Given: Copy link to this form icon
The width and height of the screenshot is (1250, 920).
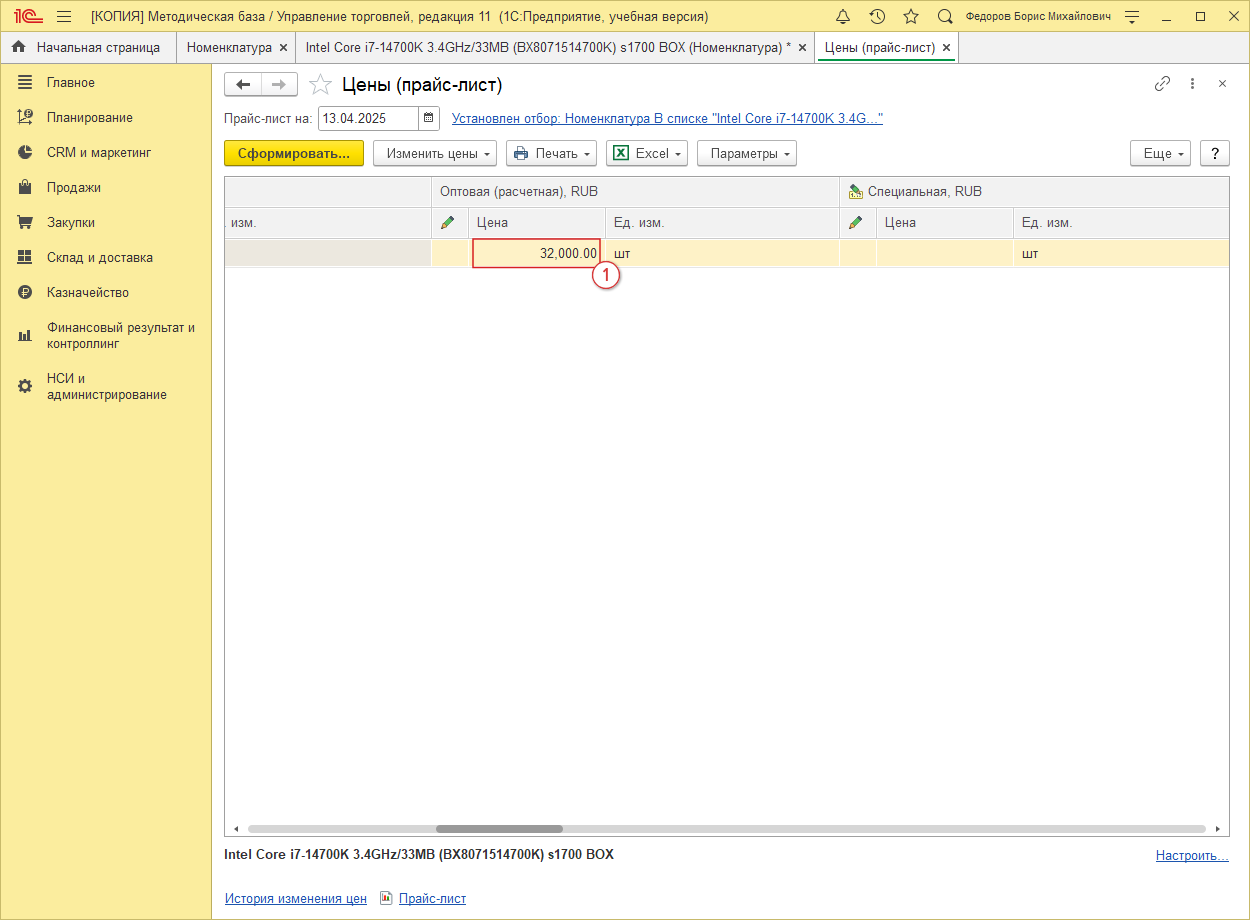Looking at the screenshot, I should click(x=1162, y=84).
